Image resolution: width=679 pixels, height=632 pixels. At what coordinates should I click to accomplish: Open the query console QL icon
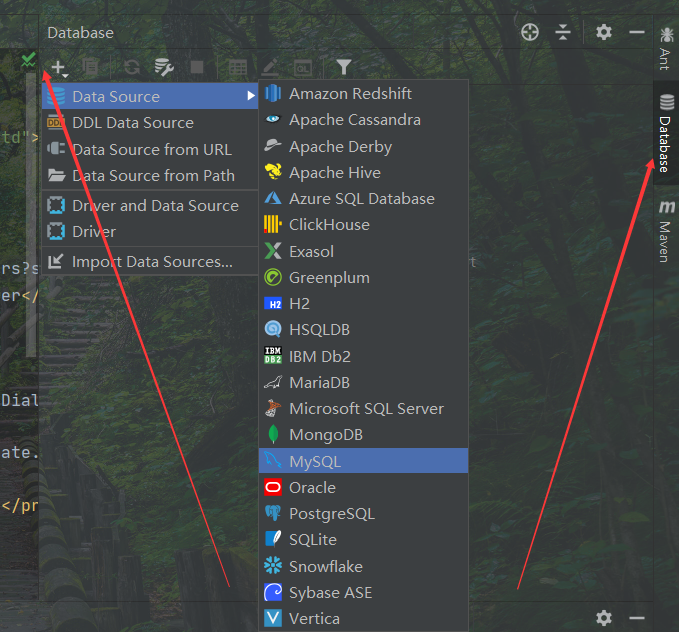303,68
